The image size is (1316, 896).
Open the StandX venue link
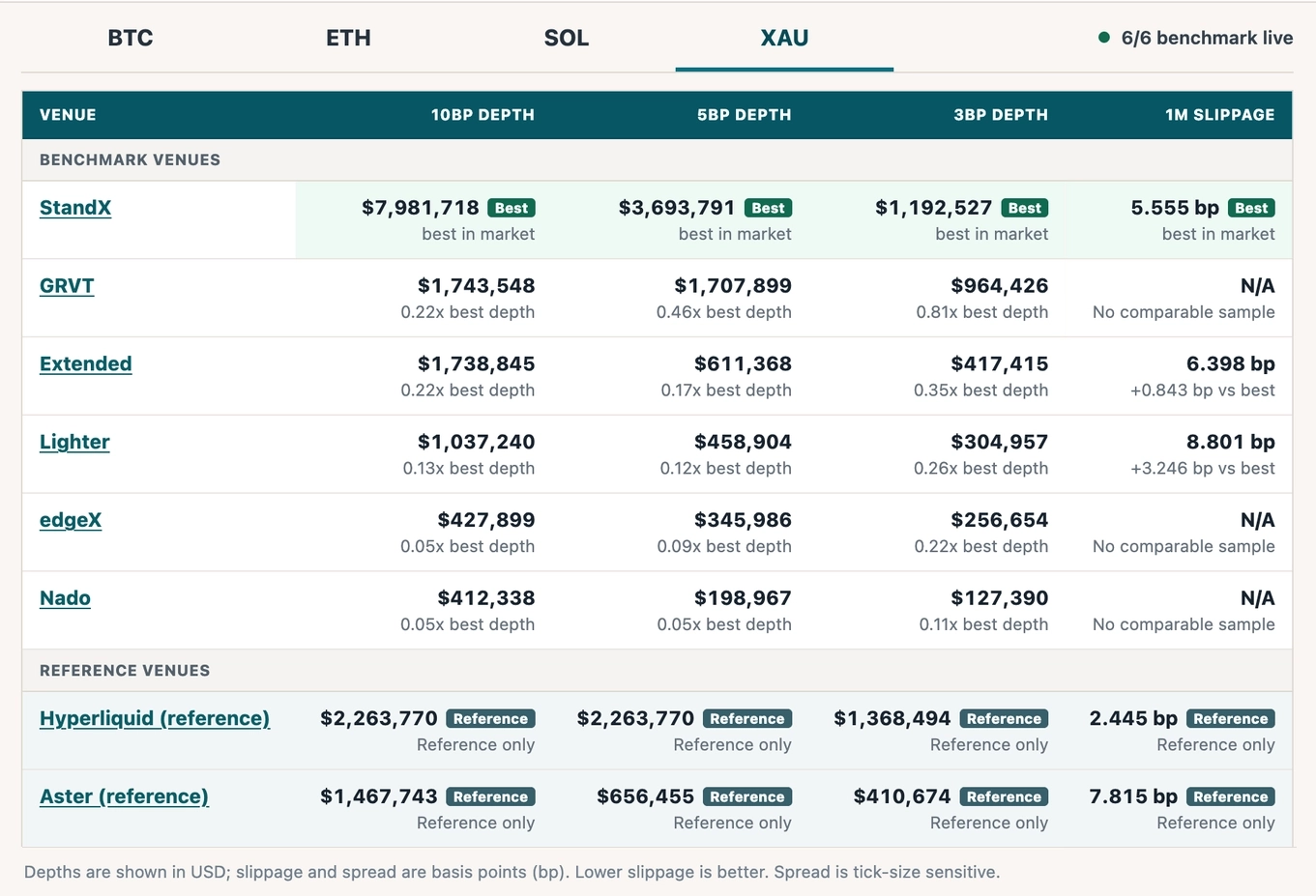[x=75, y=208]
